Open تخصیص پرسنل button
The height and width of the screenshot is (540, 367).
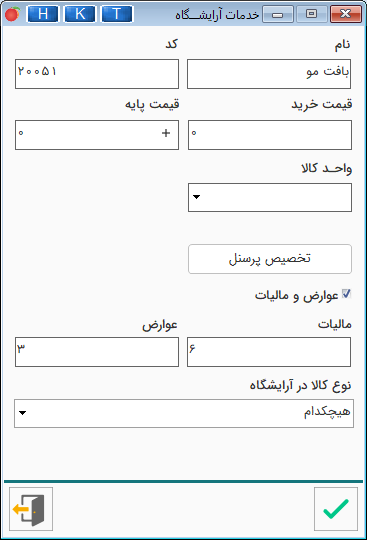coord(270,259)
